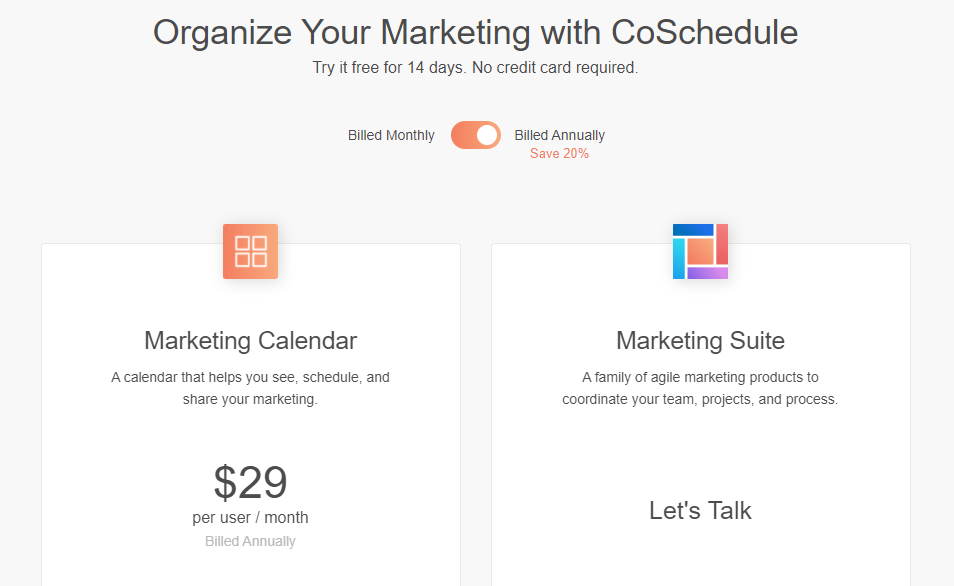Click the Let's Talk text
Screen dimensions: 954x586
tap(700, 510)
